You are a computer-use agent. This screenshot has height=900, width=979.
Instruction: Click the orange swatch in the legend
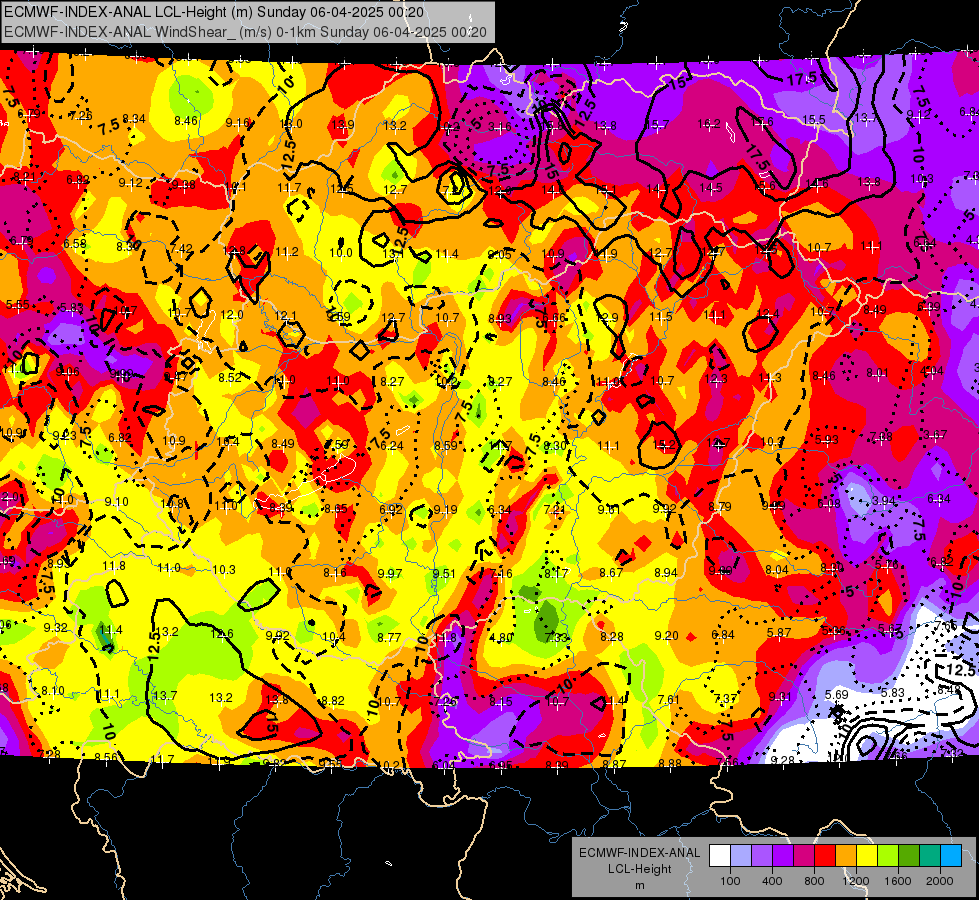(x=846, y=855)
